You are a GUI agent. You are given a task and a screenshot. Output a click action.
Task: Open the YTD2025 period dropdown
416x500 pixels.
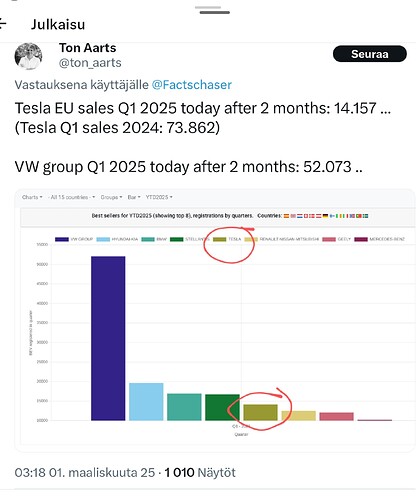(x=159, y=197)
